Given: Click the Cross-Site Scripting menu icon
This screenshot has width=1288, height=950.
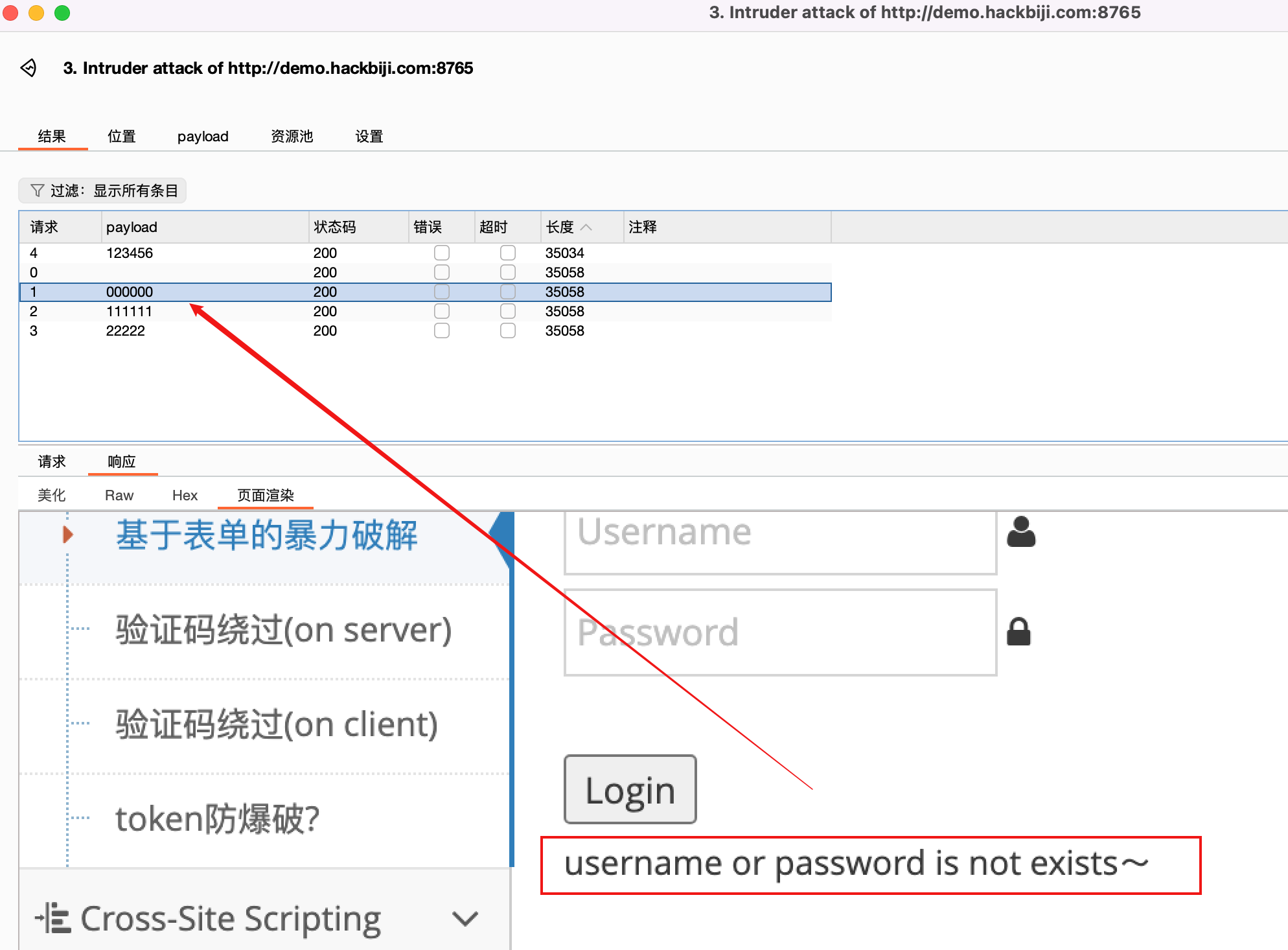Looking at the screenshot, I should coord(53,918).
